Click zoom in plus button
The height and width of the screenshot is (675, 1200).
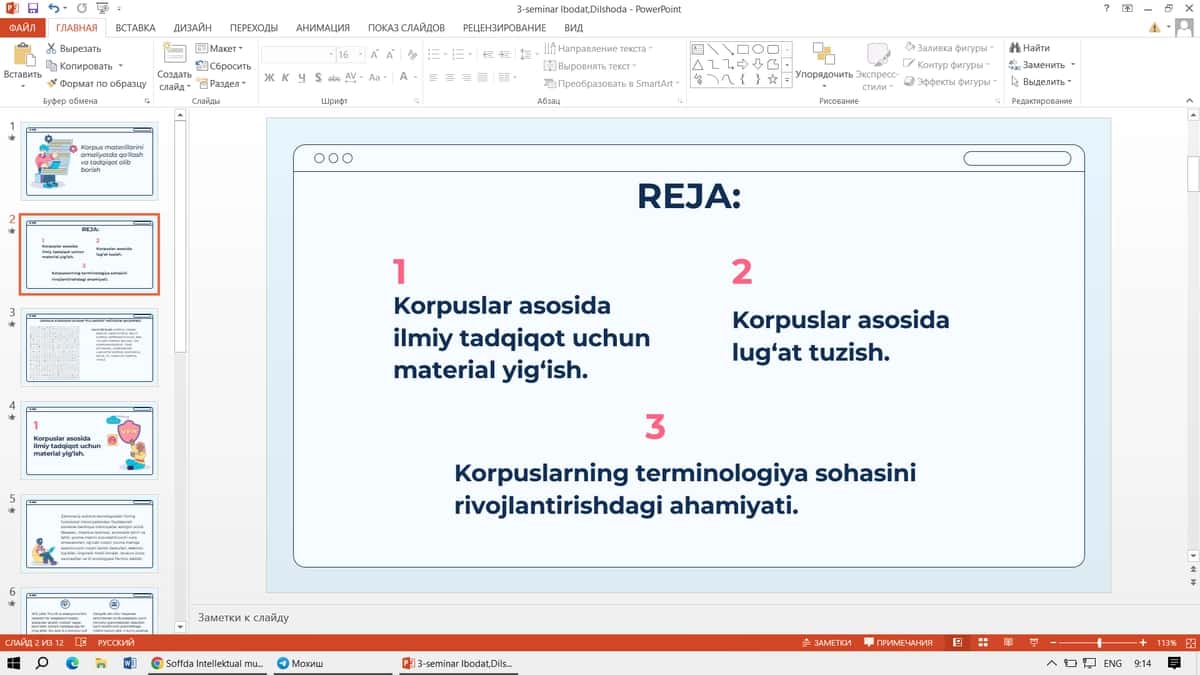pos(1143,642)
